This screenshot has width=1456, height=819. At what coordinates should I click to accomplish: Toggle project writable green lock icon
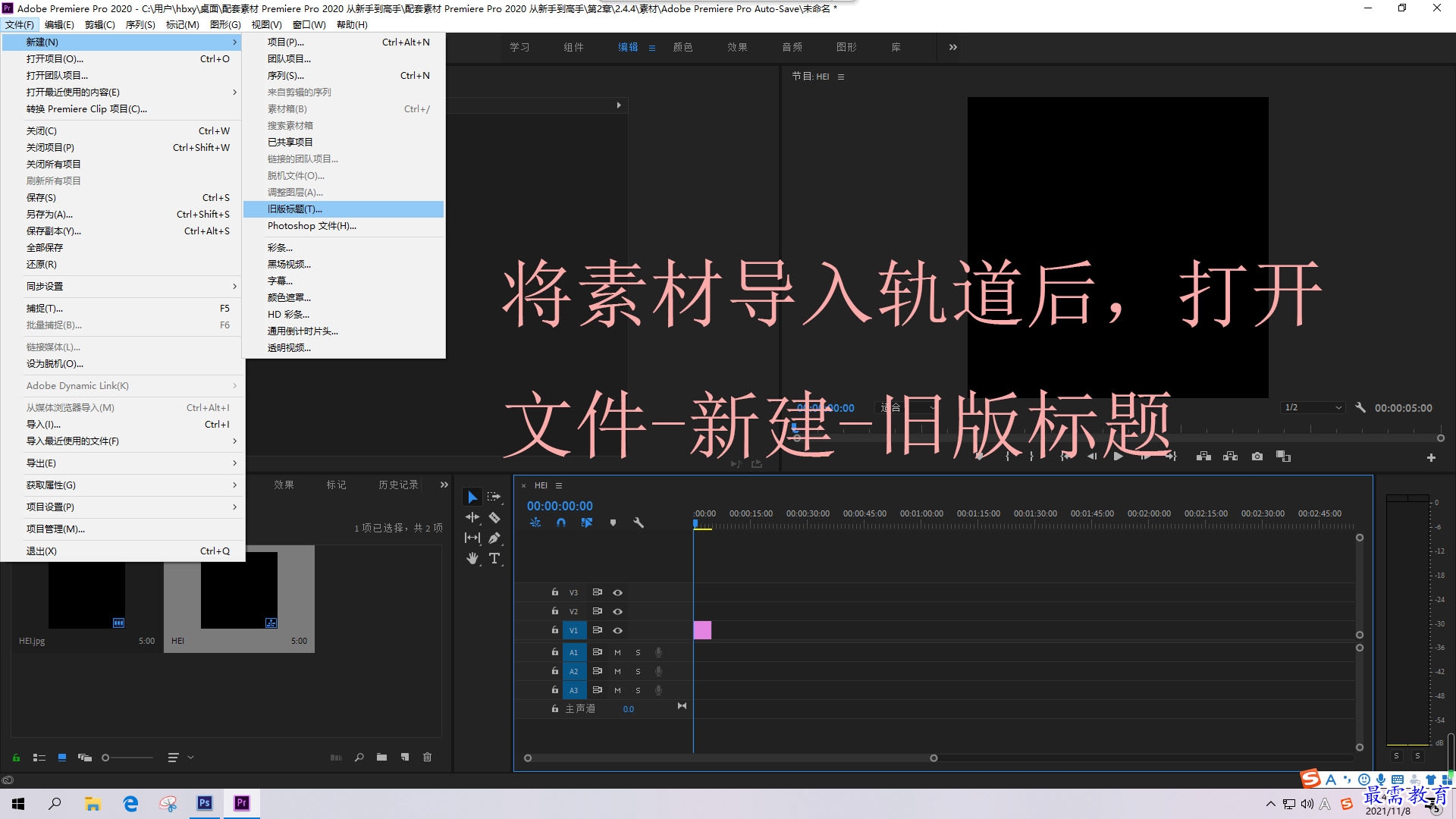coord(16,757)
